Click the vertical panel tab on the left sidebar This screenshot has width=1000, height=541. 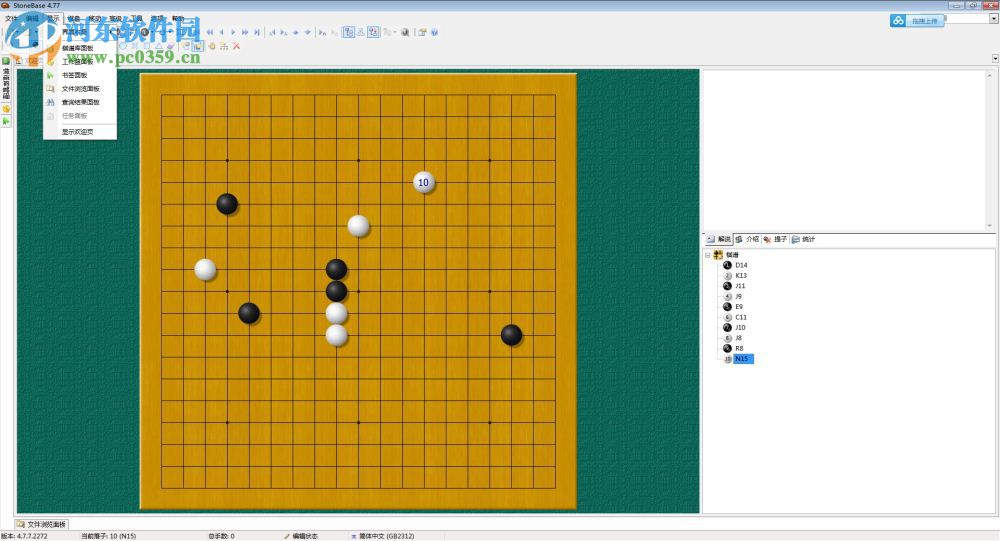[6, 85]
